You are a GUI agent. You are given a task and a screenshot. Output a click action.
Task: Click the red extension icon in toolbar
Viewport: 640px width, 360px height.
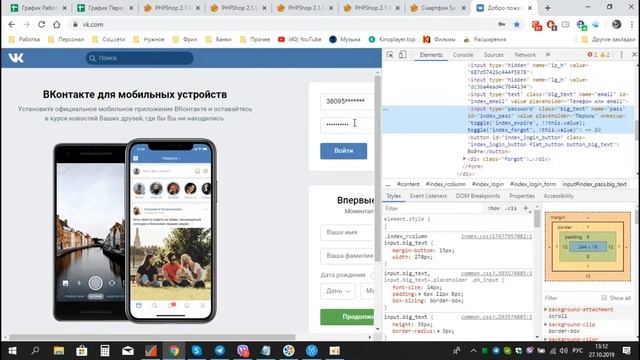click(x=537, y=25)
